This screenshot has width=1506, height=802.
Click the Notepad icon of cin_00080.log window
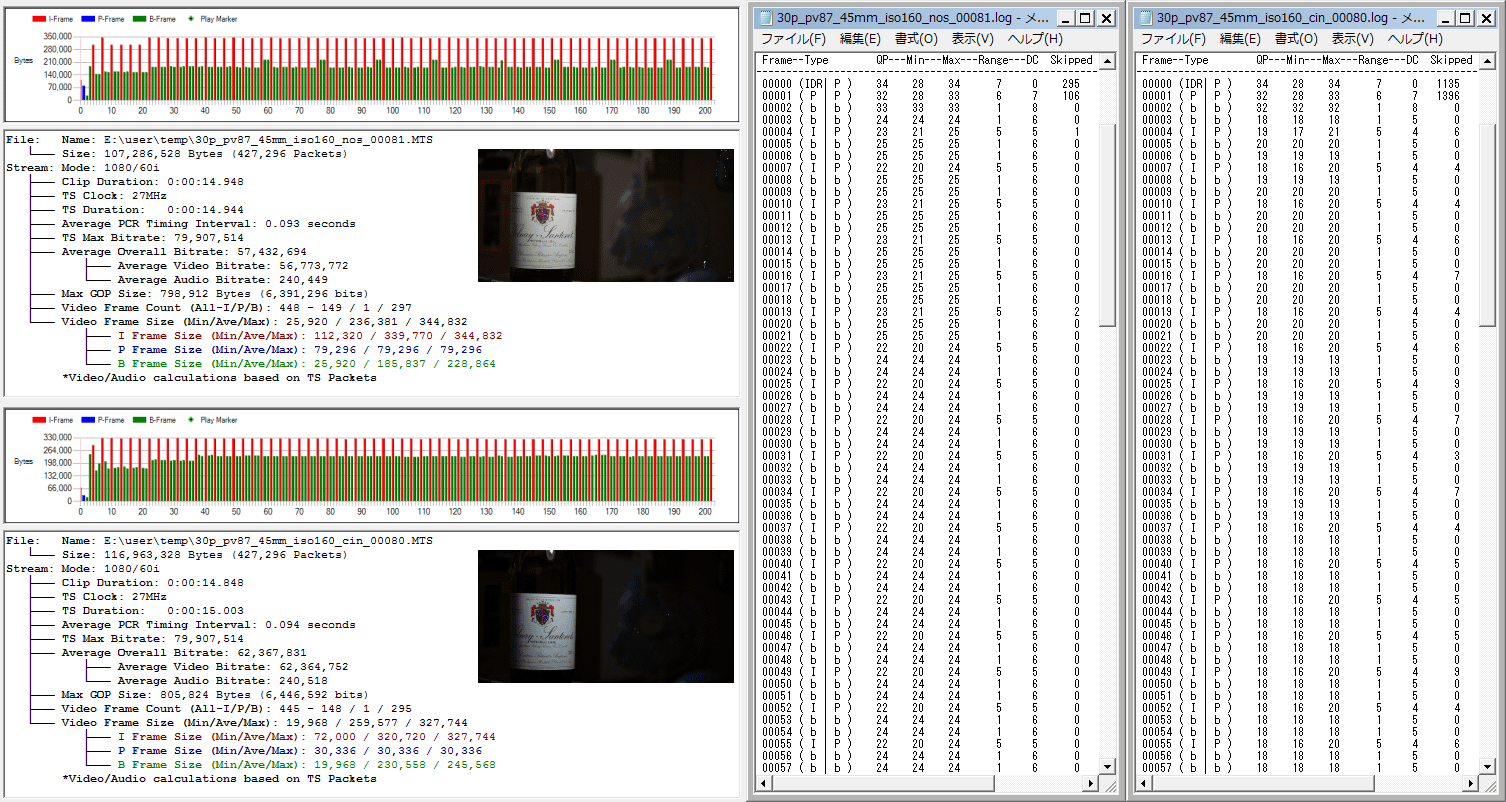click(1146, 18)
